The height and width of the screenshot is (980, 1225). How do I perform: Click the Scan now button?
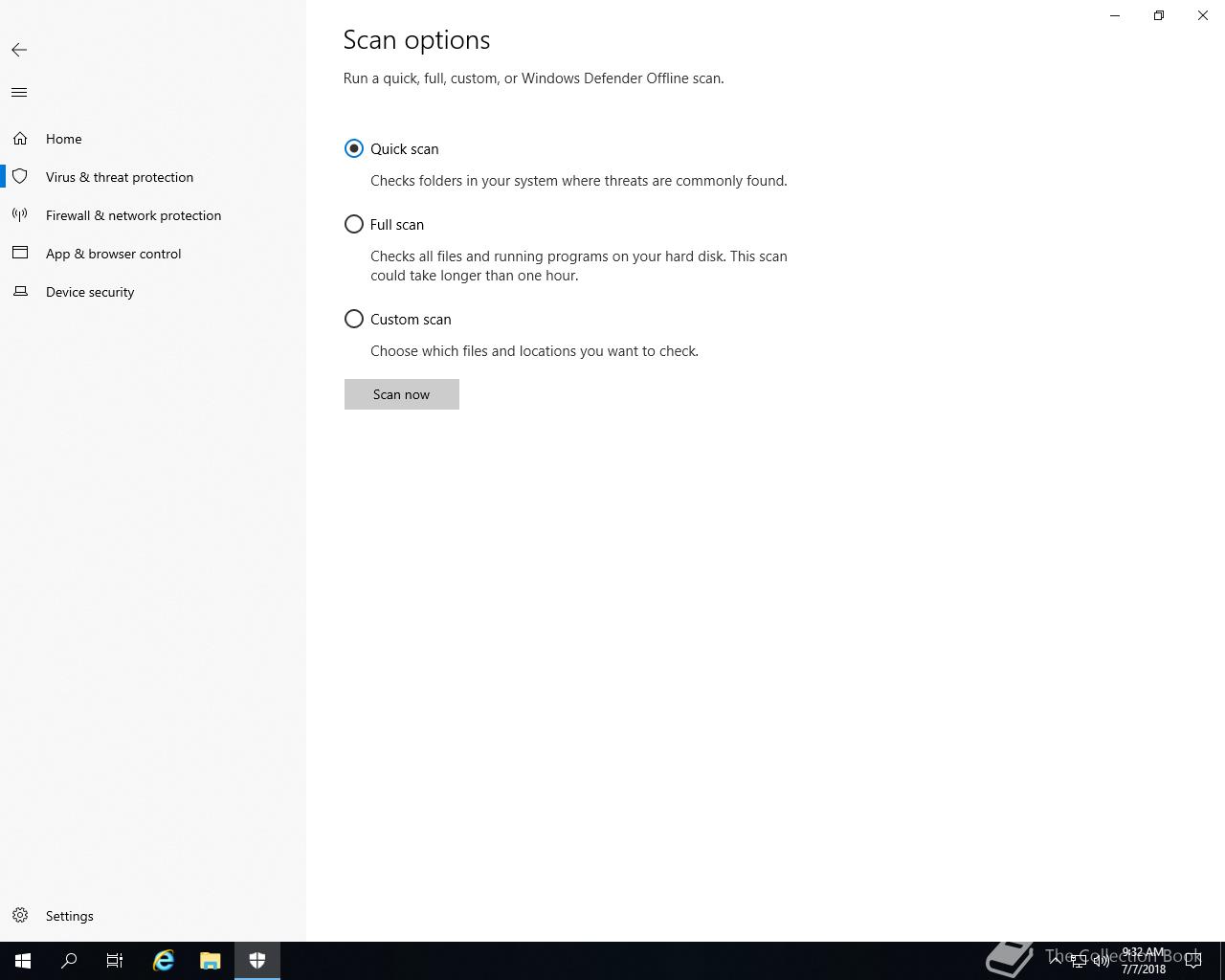402,394
